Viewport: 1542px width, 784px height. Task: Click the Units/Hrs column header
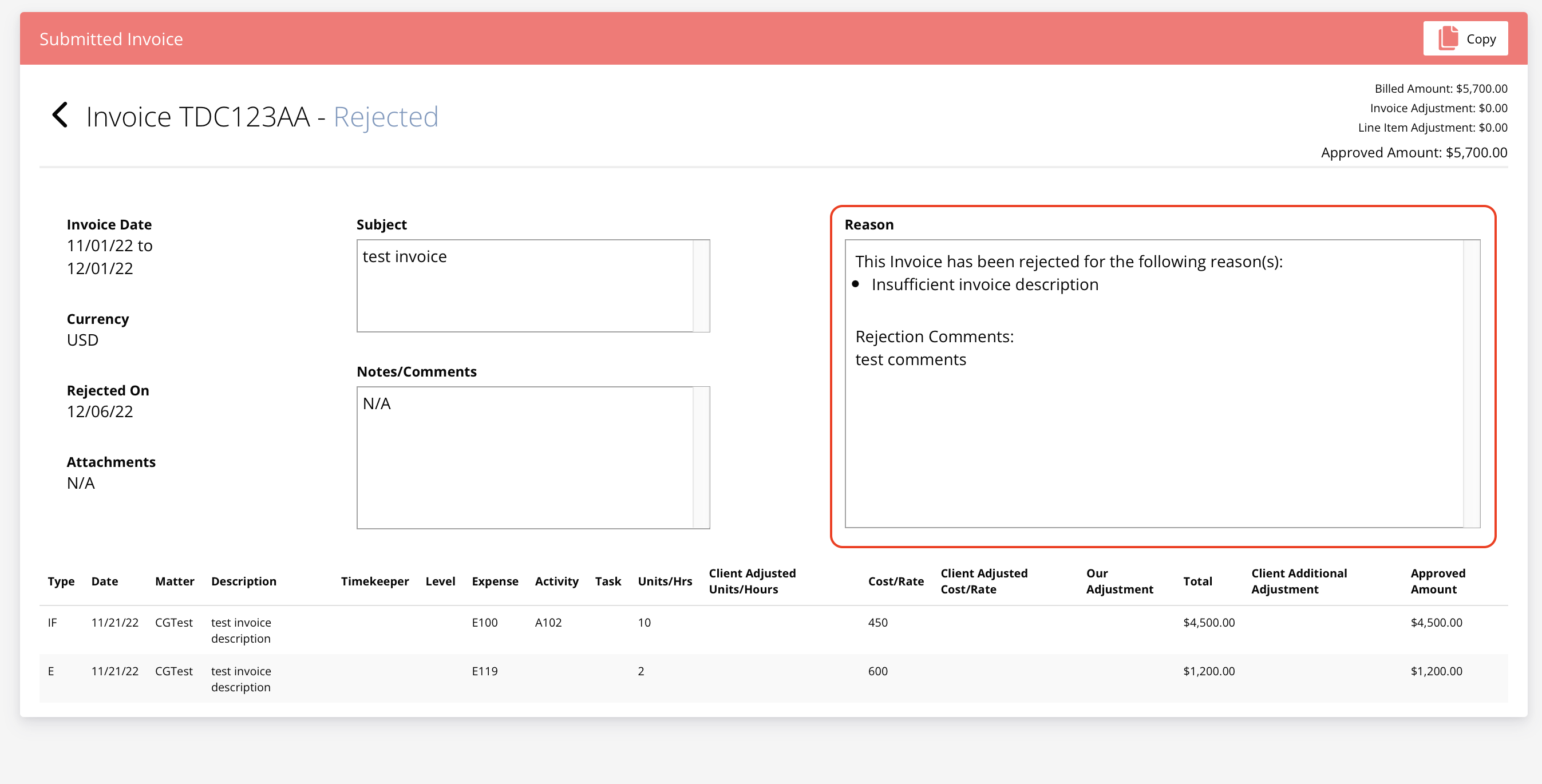point(665,581)
